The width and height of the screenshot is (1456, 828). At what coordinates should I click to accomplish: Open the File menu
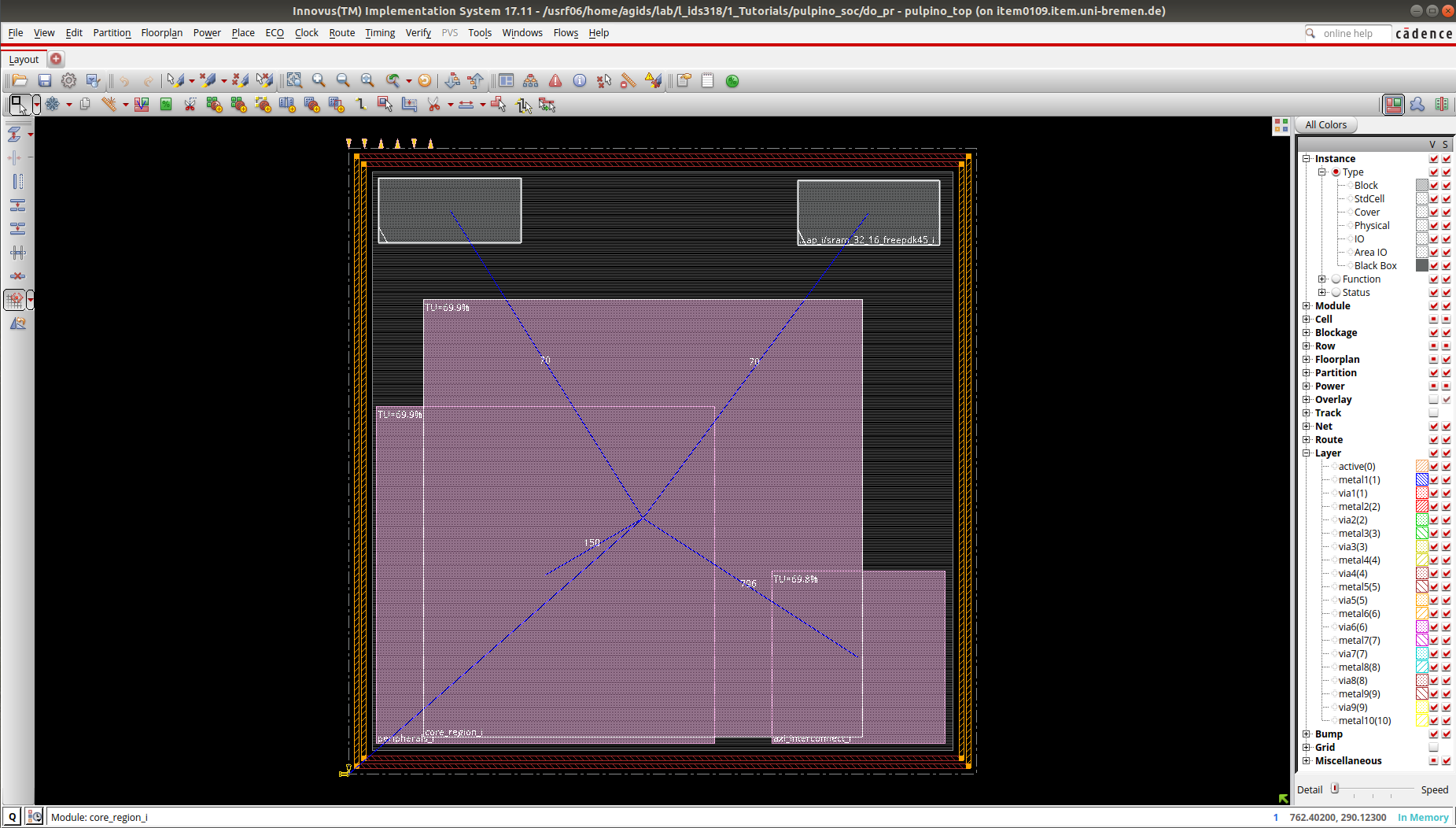[x=15, y=32]
